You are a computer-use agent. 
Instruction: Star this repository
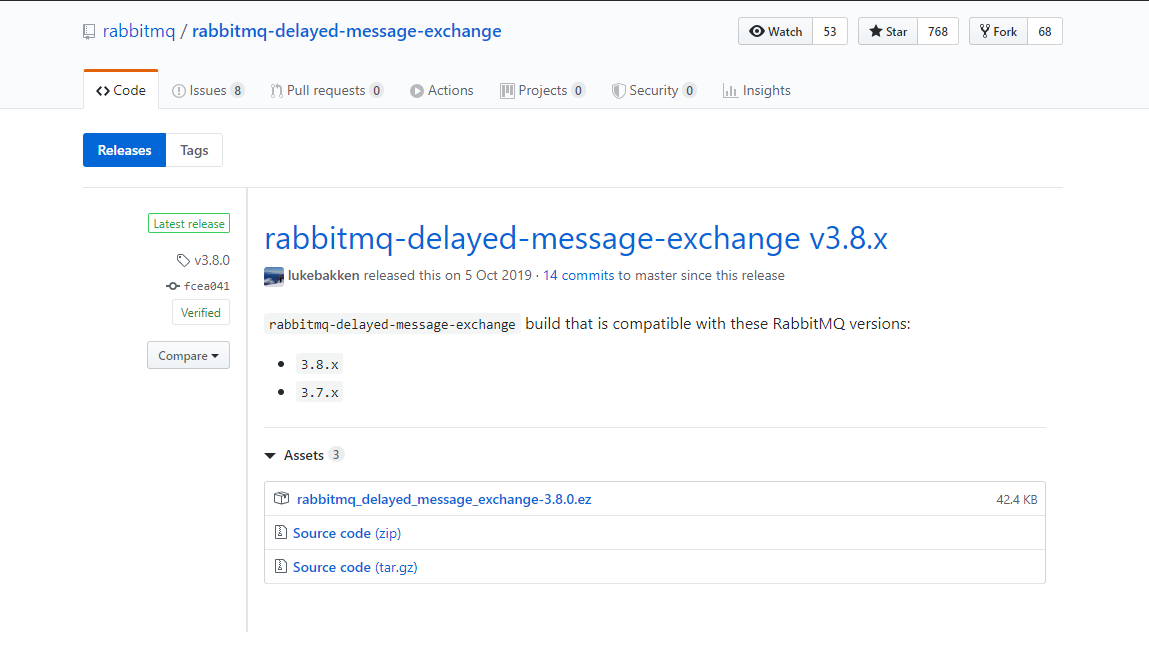point(886,31)
